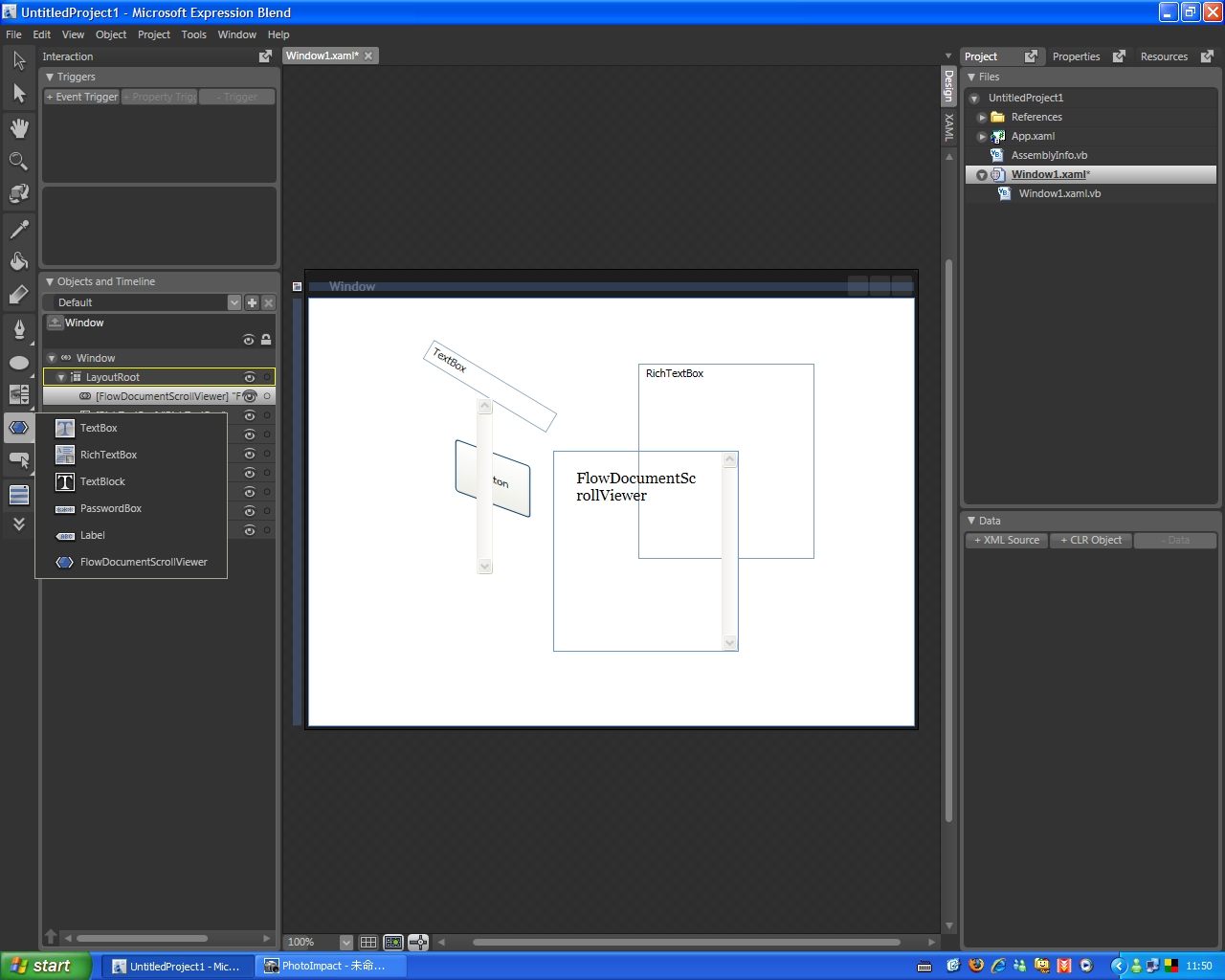Float the Resources panel
The height and width of the screenshot is (980, 1225).
[x=1207, y=56]
